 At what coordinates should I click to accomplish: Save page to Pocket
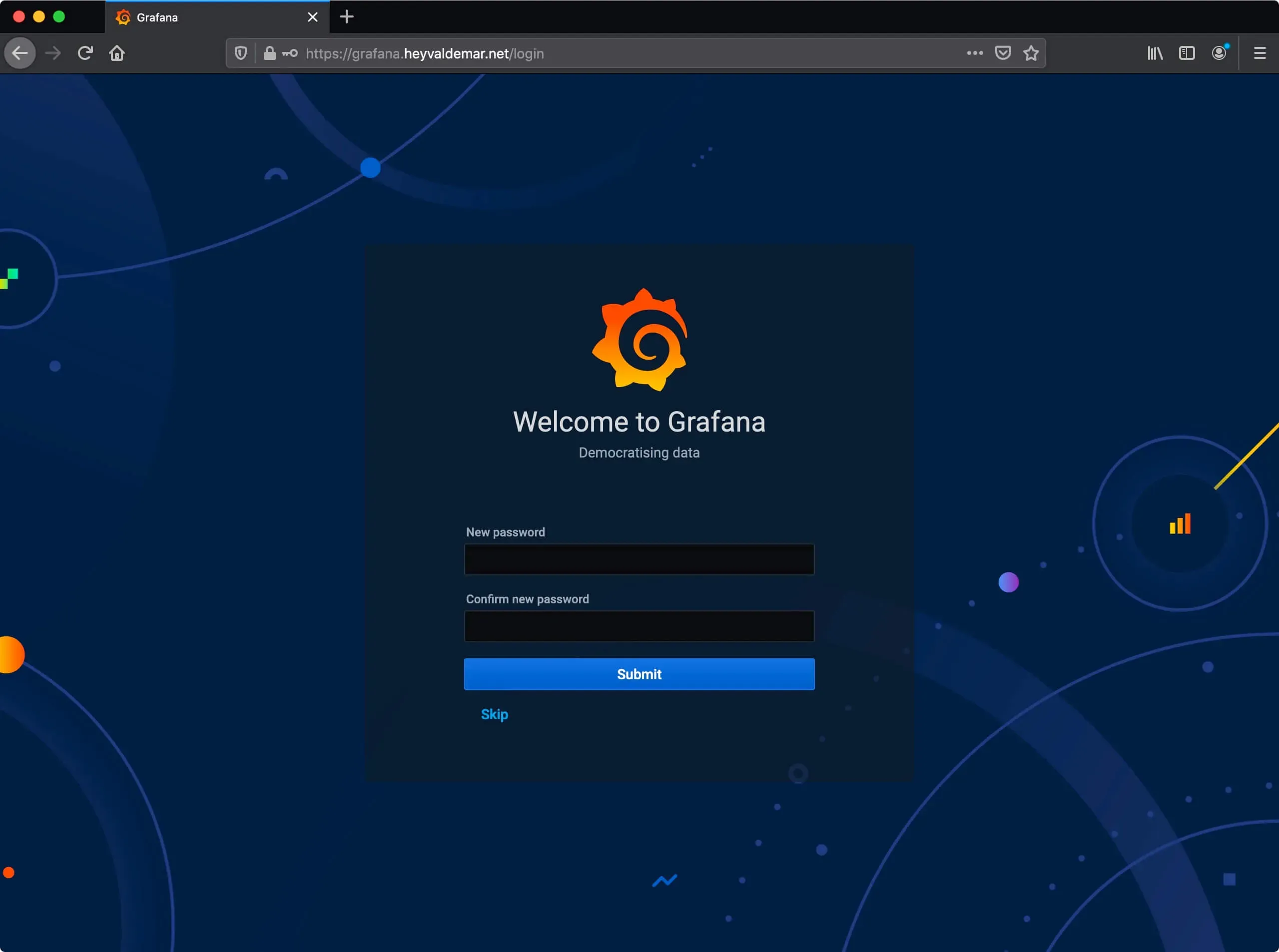pyautogui.click(x=1003, y=53)
